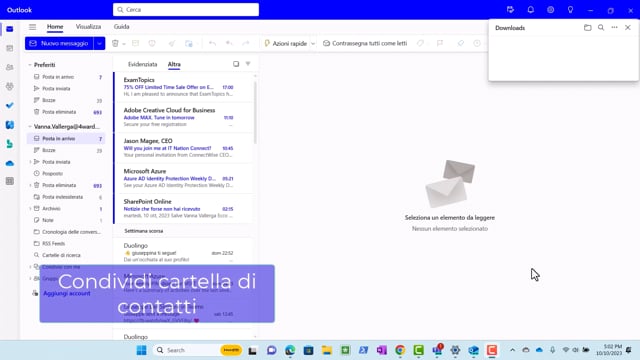Open the Microsoft Azure weekly digest email

(183, 178)
